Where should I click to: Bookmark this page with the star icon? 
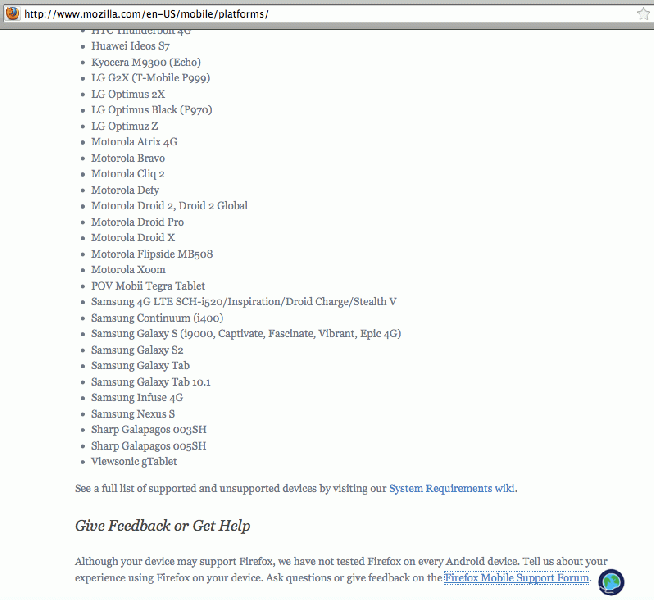(x=644, y=14)
